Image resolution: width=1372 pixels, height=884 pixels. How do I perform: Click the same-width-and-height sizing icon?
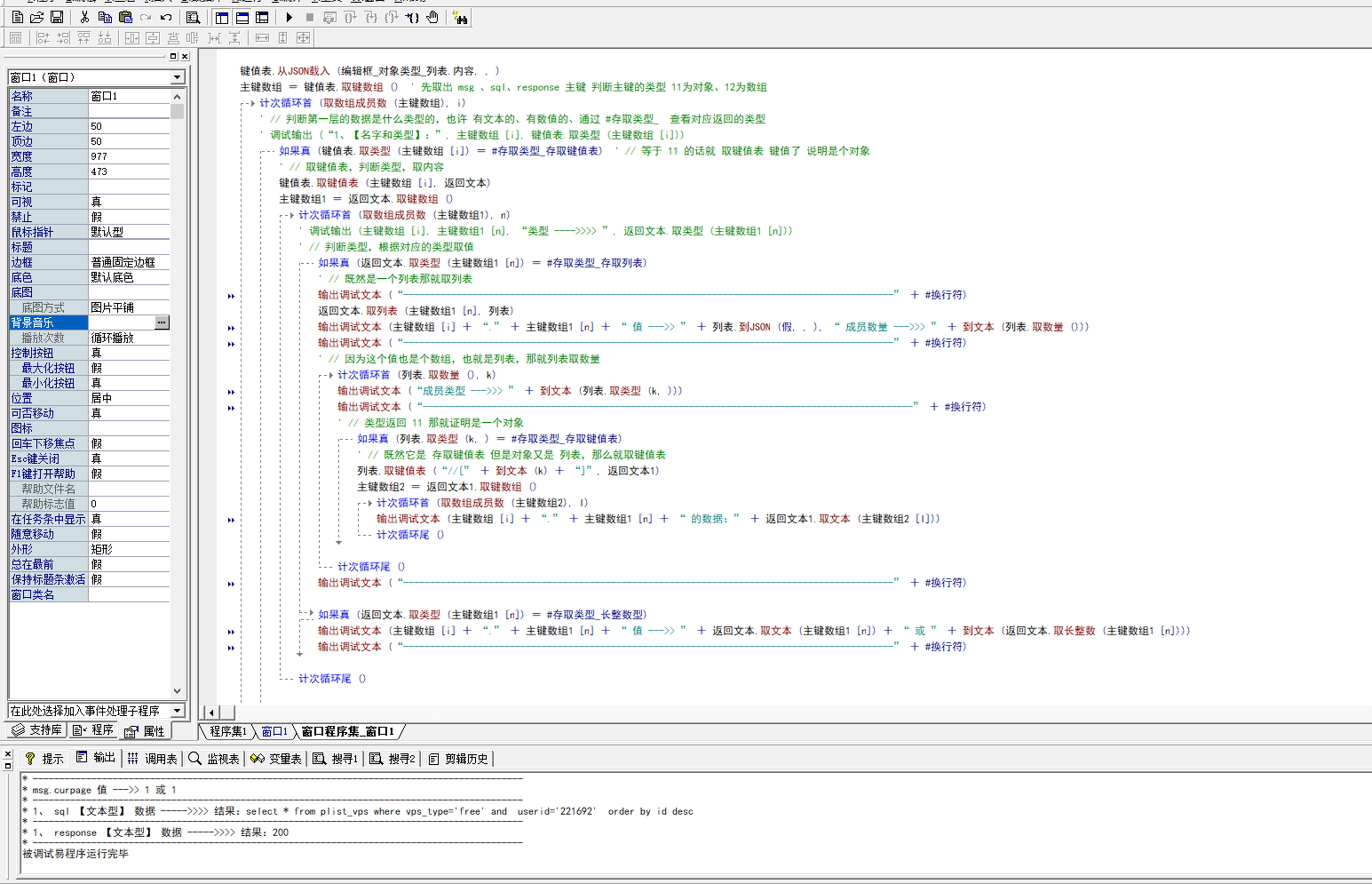point(303,37)
